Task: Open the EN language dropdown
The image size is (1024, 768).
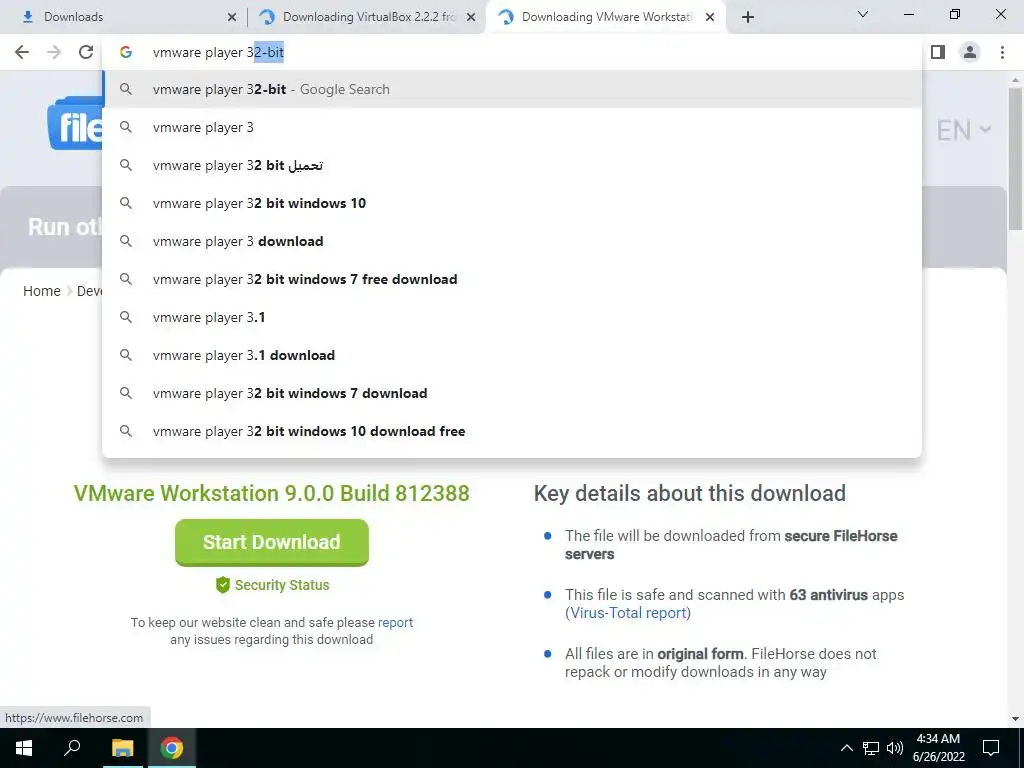Action: (964, 131)
